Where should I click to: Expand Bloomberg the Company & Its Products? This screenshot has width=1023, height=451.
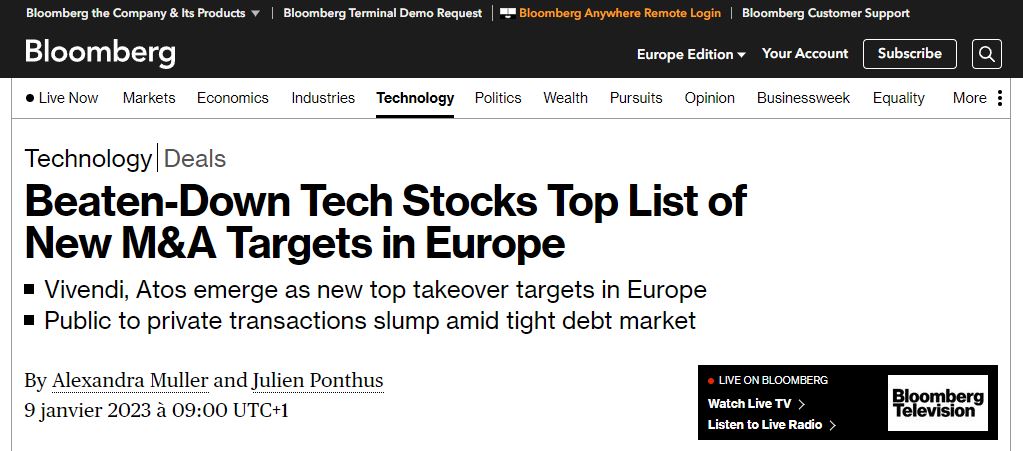(x=143, y=13)
